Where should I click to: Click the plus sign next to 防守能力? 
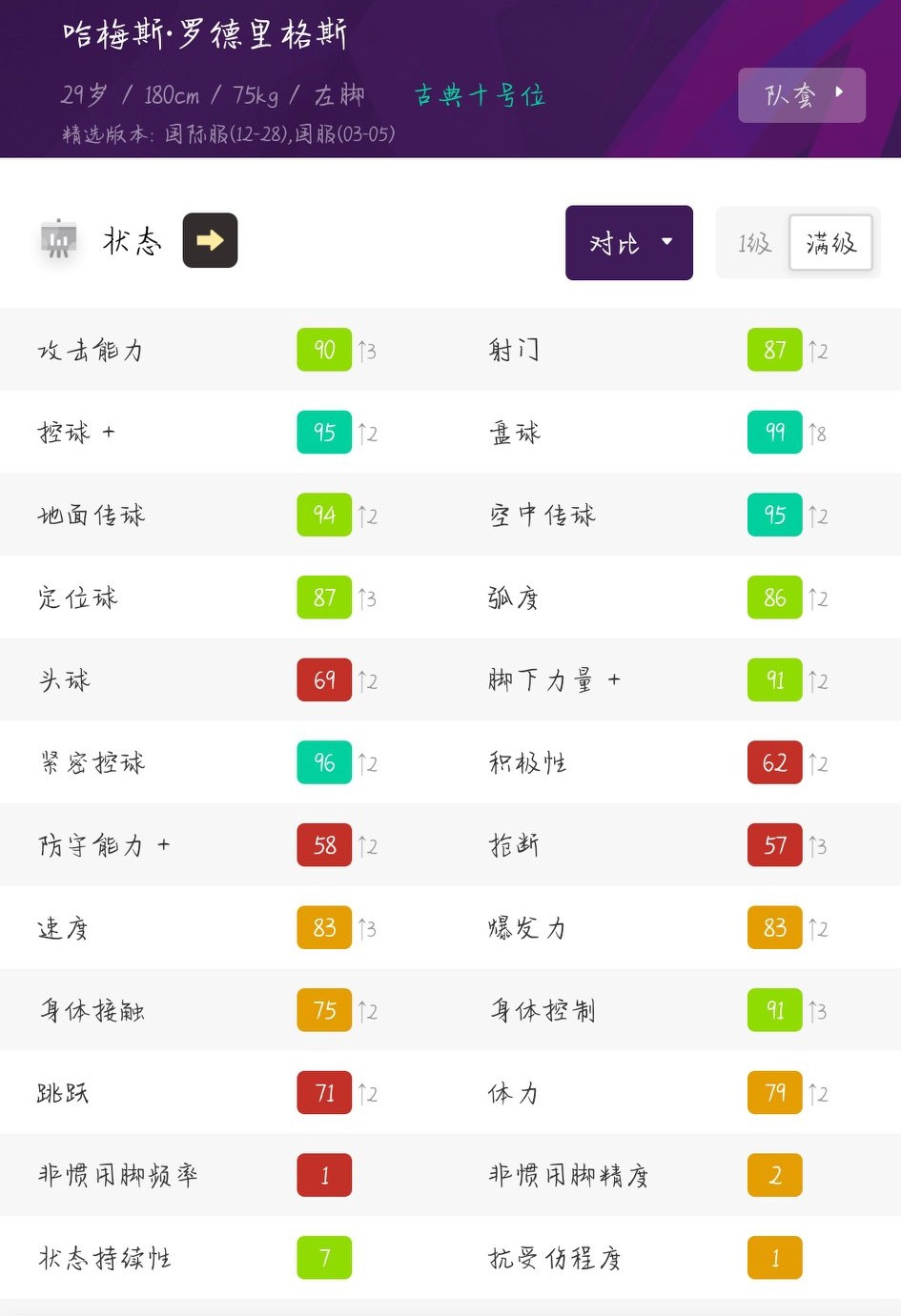coord(164,844)
